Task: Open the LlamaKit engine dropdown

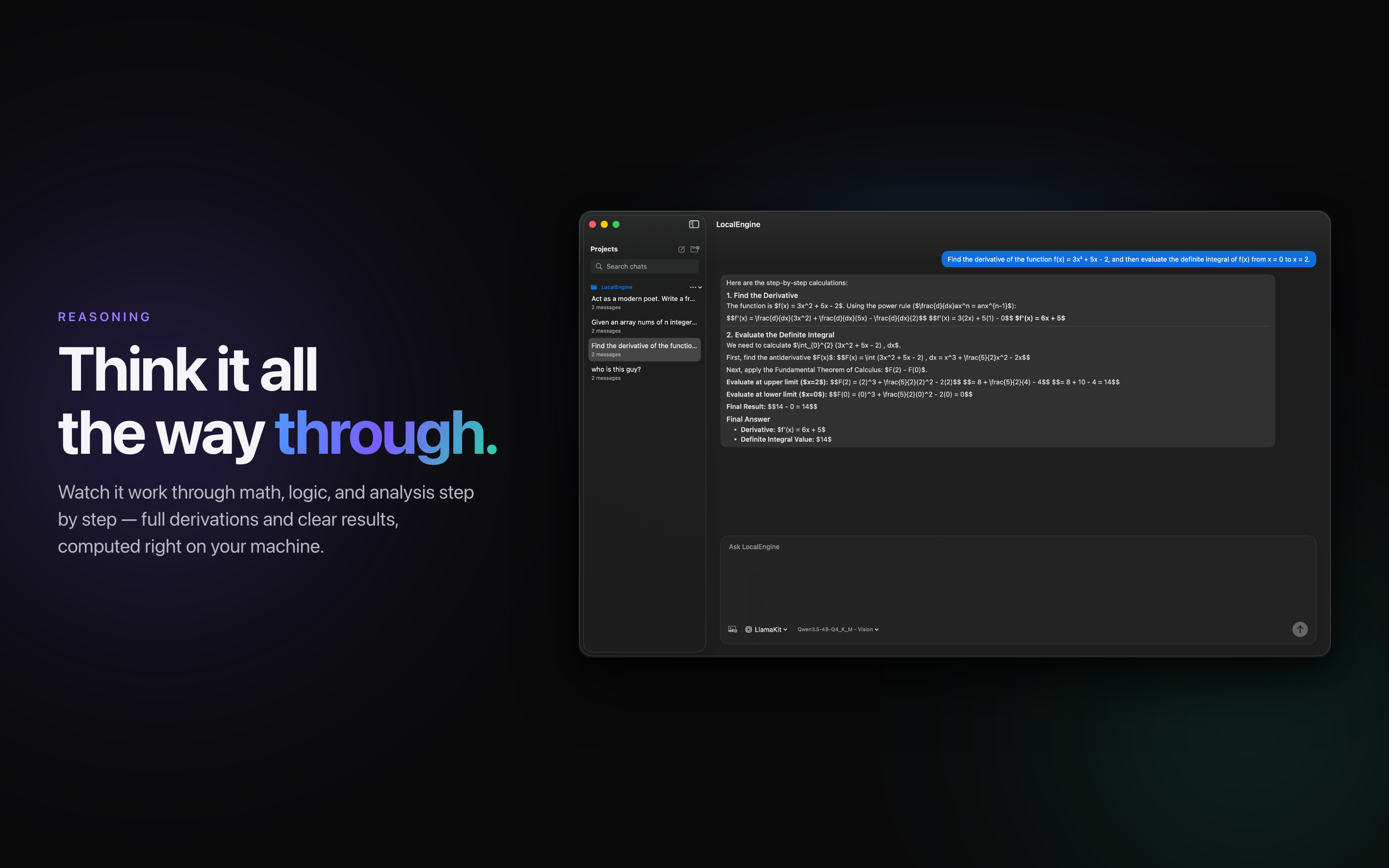Action: [x=766, y=629]
